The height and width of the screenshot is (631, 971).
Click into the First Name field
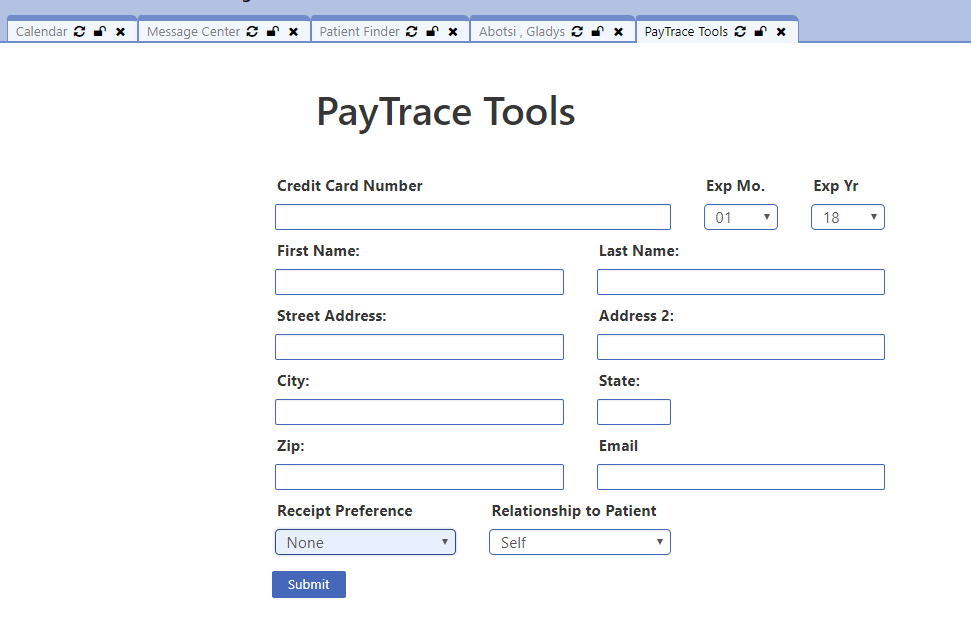click(419, 282)
